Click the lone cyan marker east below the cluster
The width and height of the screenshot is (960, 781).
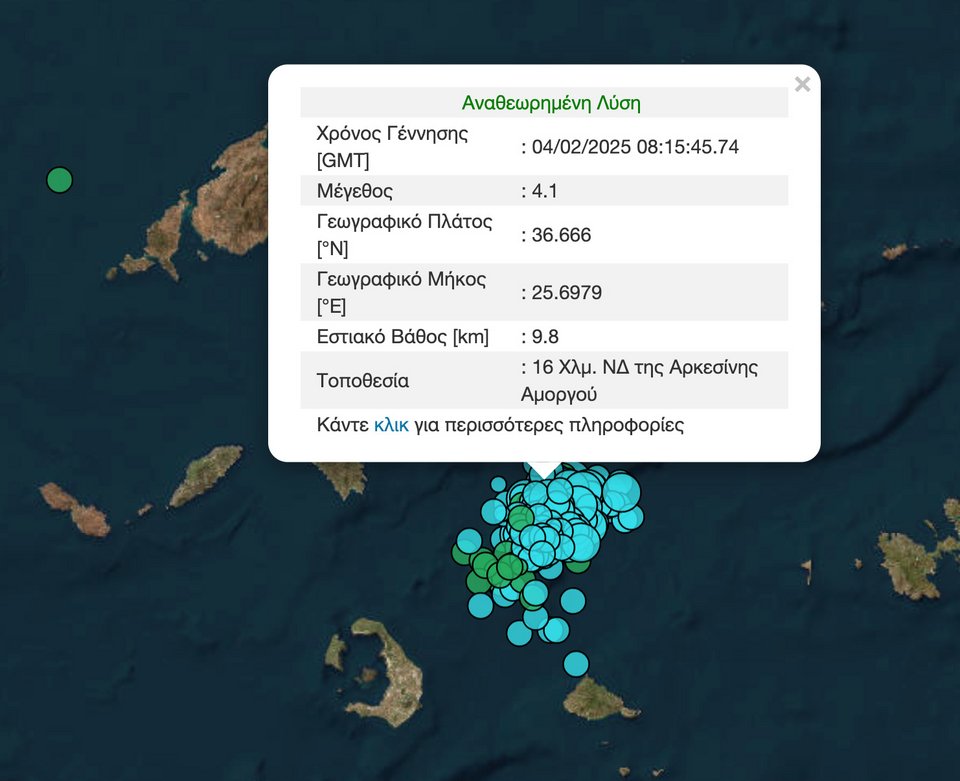(572, 601)
